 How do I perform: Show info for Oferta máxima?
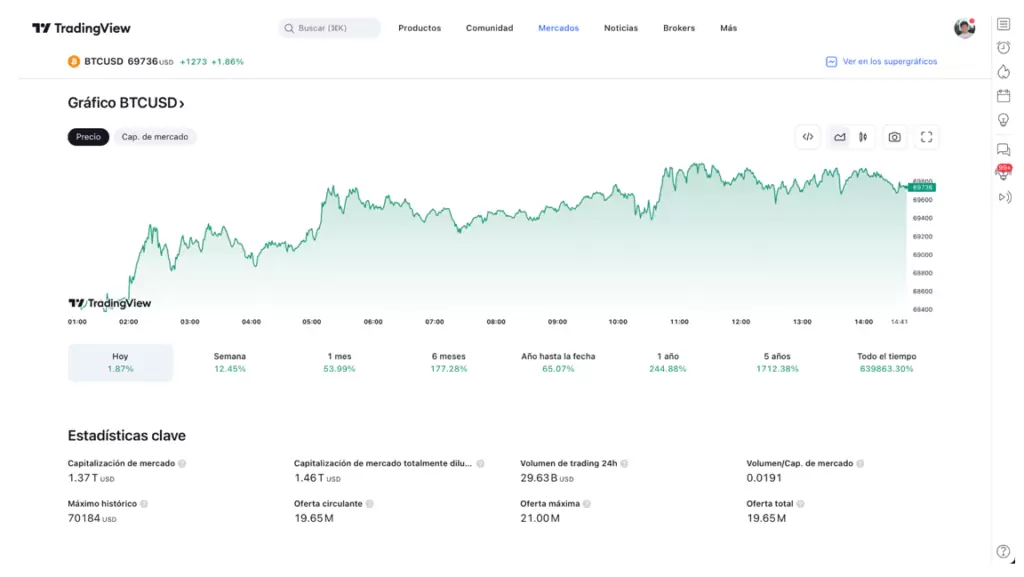coord(586,504)
